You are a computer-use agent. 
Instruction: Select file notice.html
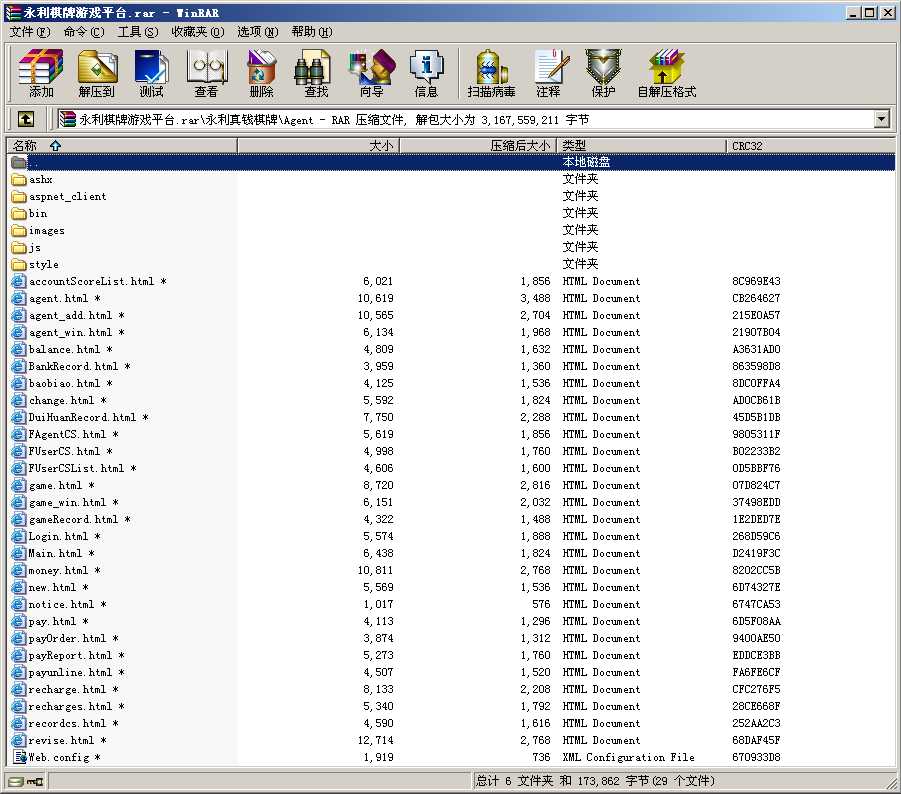pyautogui.click(x=61, y=604)
